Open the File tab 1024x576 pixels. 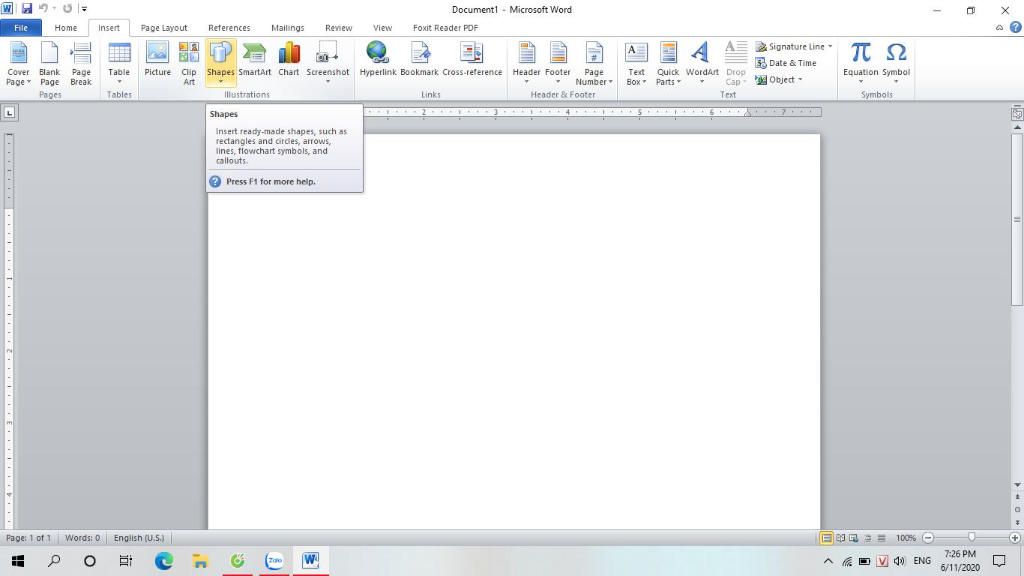pos(21,27)
